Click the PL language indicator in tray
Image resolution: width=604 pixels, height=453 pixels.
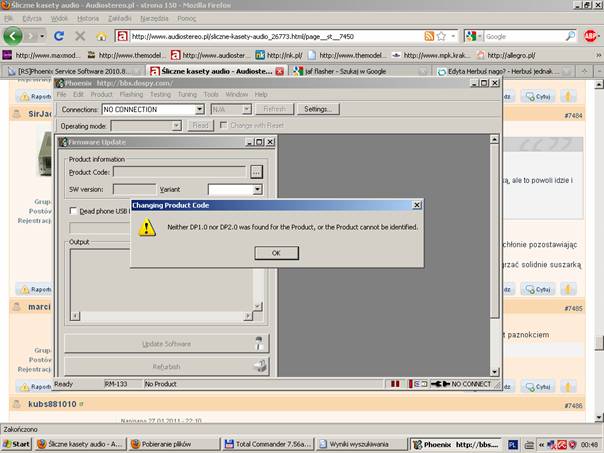[x=513, y=445]
